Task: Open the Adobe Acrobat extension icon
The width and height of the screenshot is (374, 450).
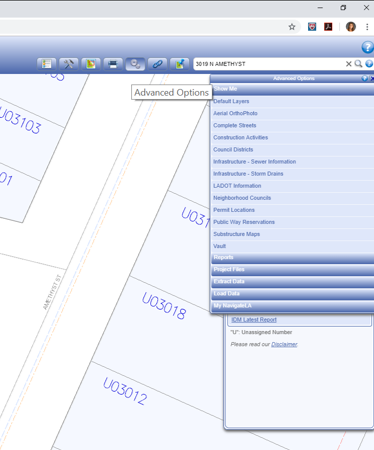Action: pos(328,27)
